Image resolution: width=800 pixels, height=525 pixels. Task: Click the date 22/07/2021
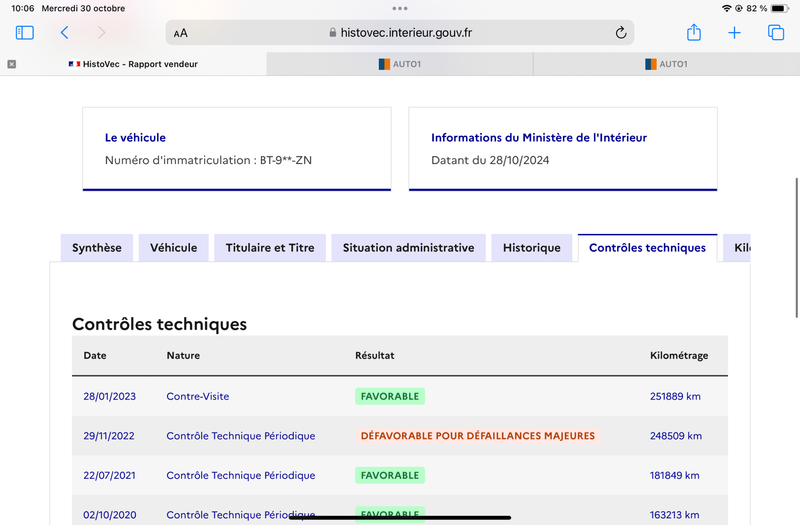click(109, 475)
